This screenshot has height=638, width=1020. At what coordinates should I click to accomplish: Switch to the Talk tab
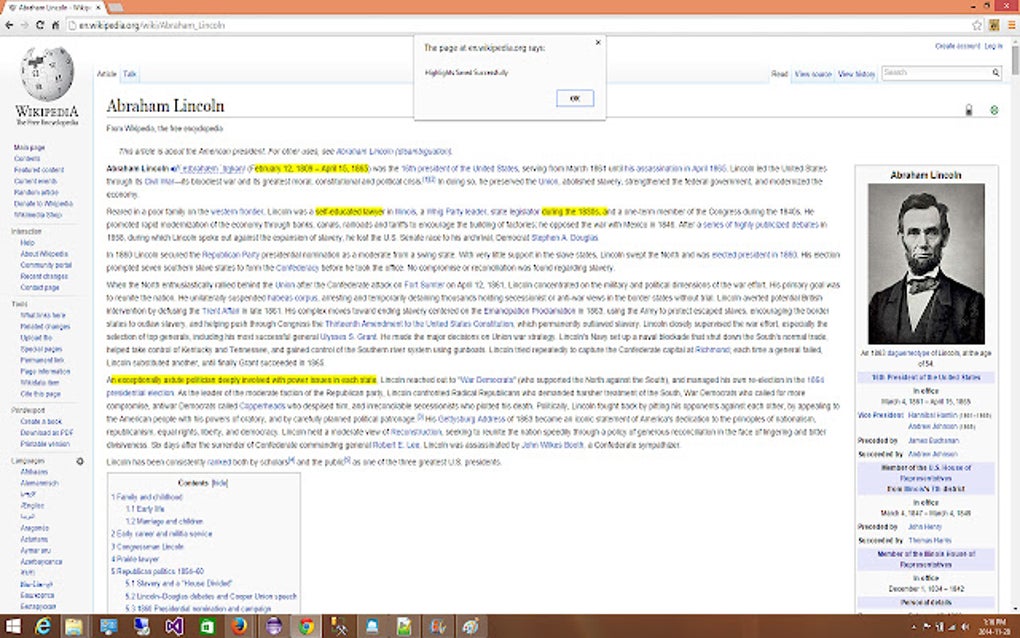point(129,74)
